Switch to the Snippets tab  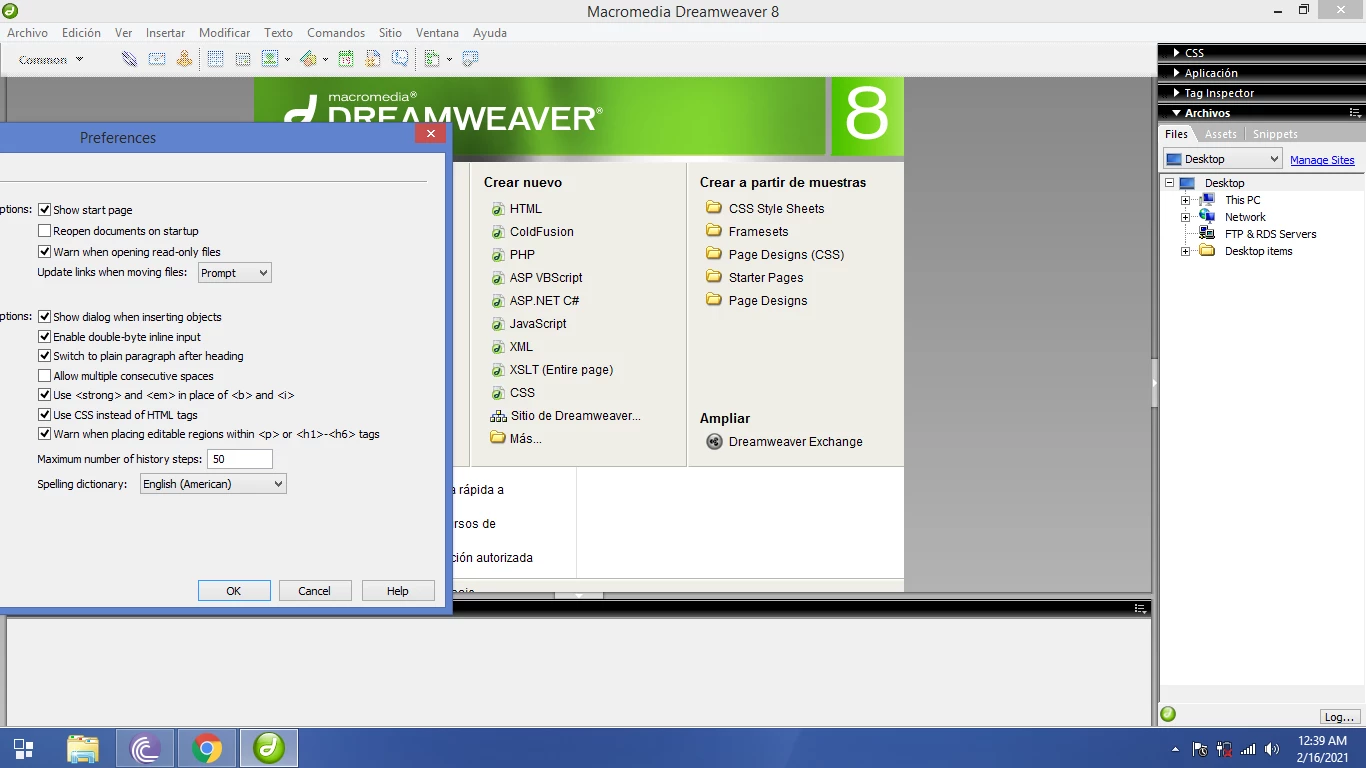[1276, 134]
